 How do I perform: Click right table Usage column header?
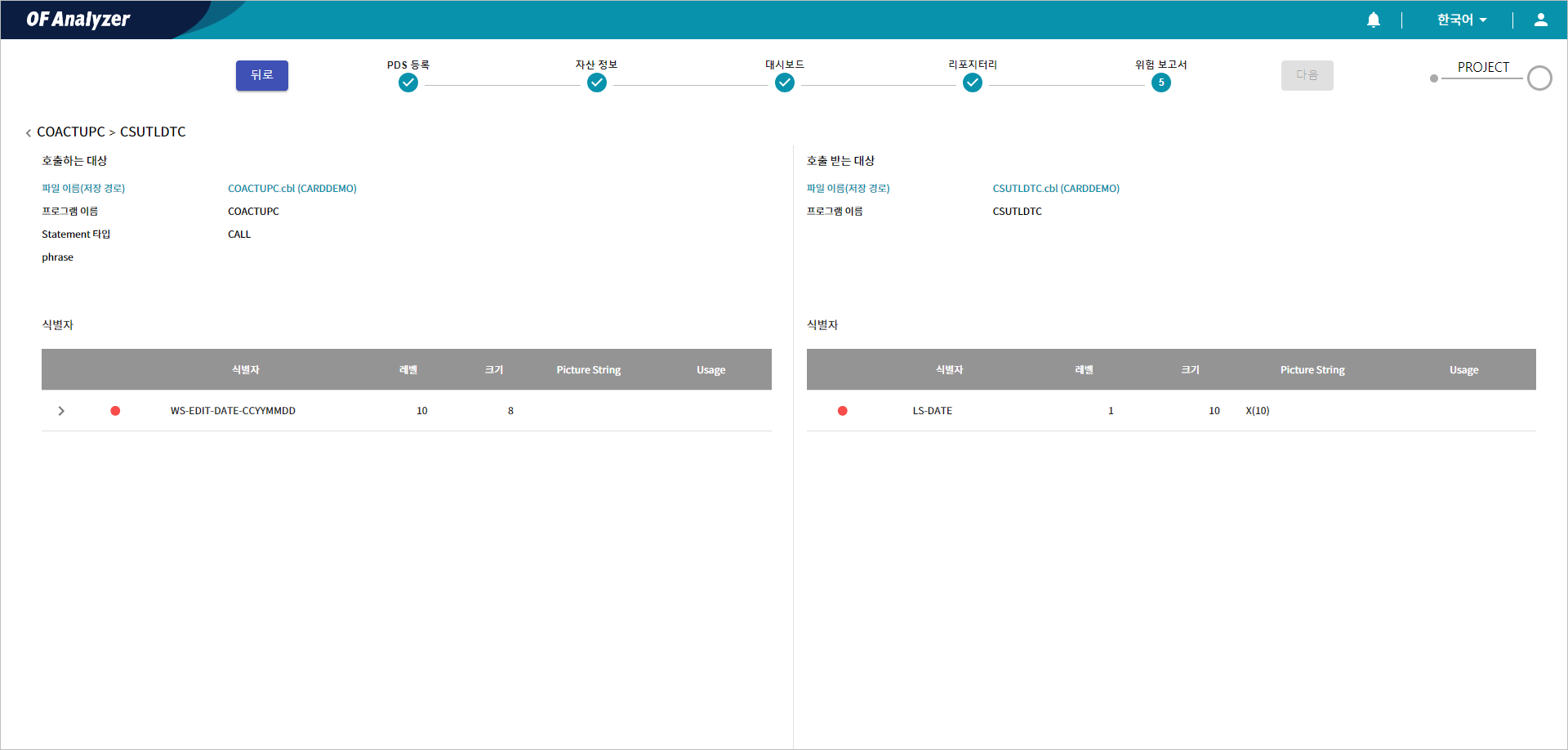click(1464, 370)
